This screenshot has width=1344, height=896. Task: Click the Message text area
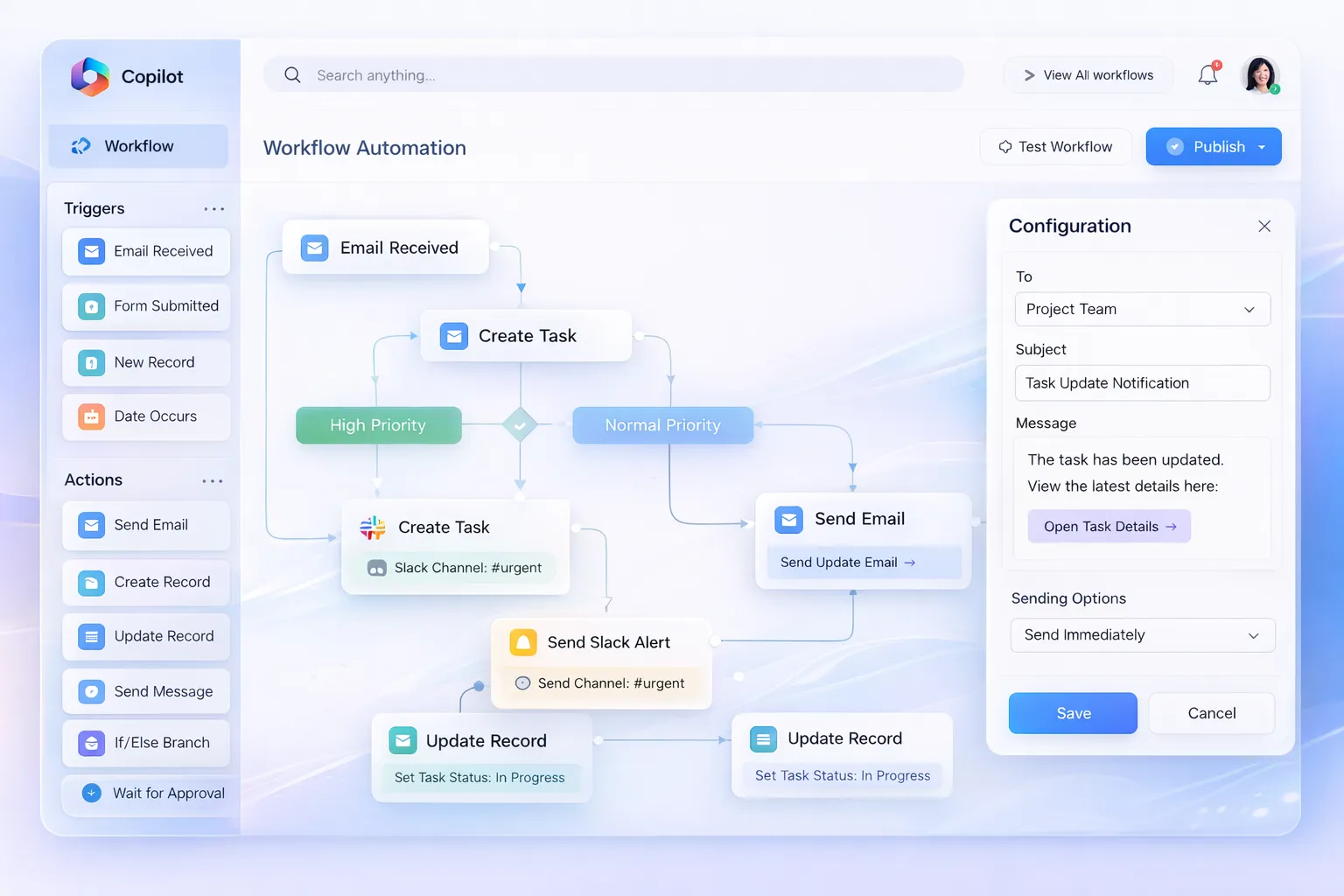(1143, 499)
